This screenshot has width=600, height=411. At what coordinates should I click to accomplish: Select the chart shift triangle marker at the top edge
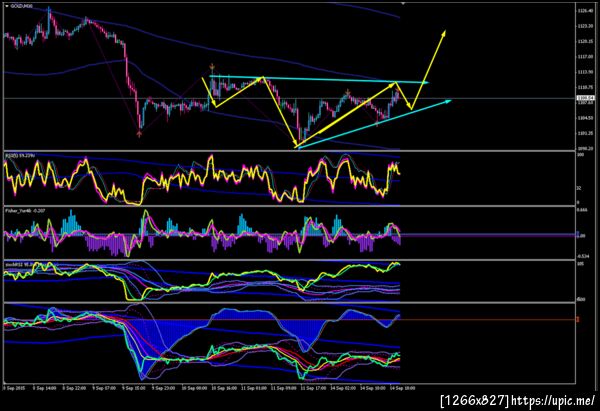tap(403, 3)
